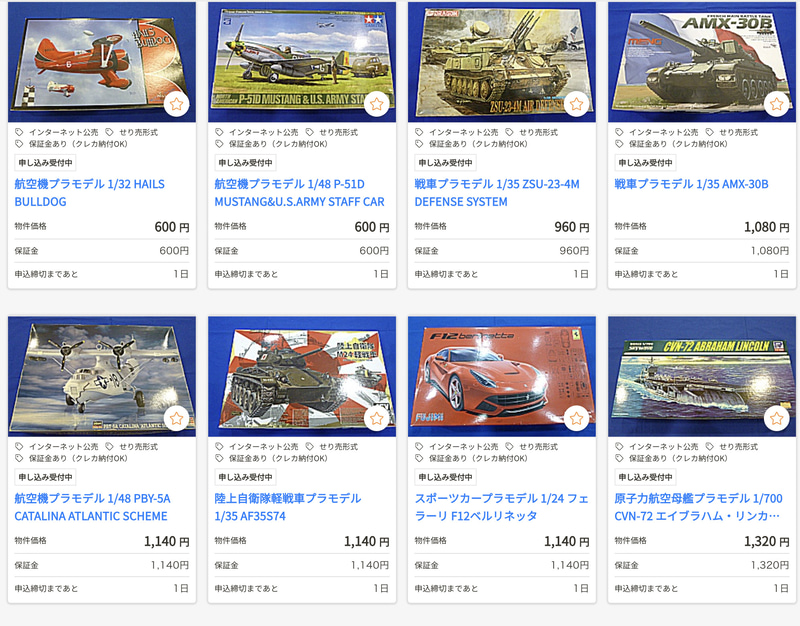The width and height of the screenshot is (800, 626).
Task: Open the 戦車プラモデル 1/35 AMX-30B title link
Action: coord(691,184)
